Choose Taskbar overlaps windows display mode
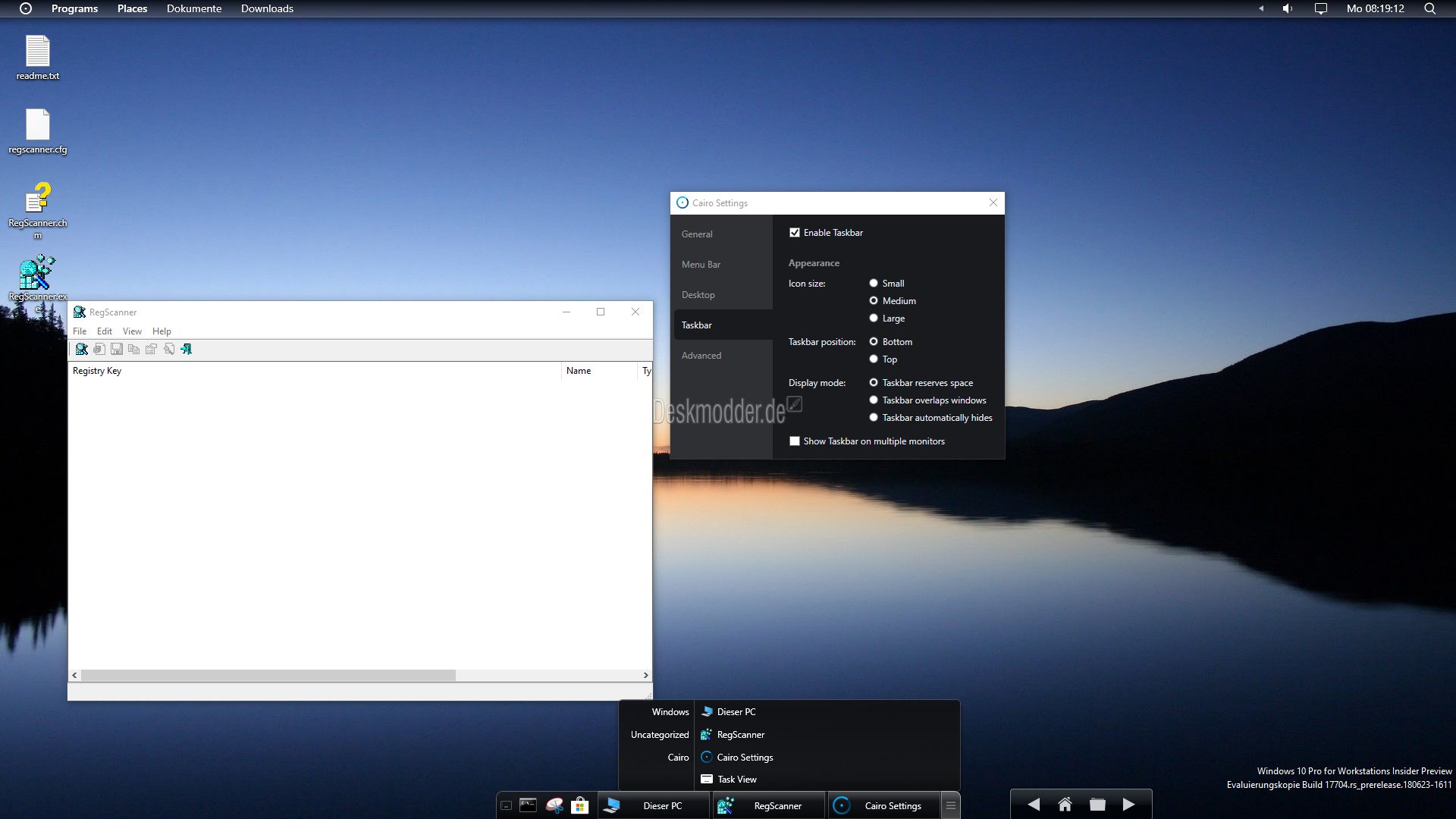The height and width of the screenshot is (819, 1456). [x=874, y=400]
